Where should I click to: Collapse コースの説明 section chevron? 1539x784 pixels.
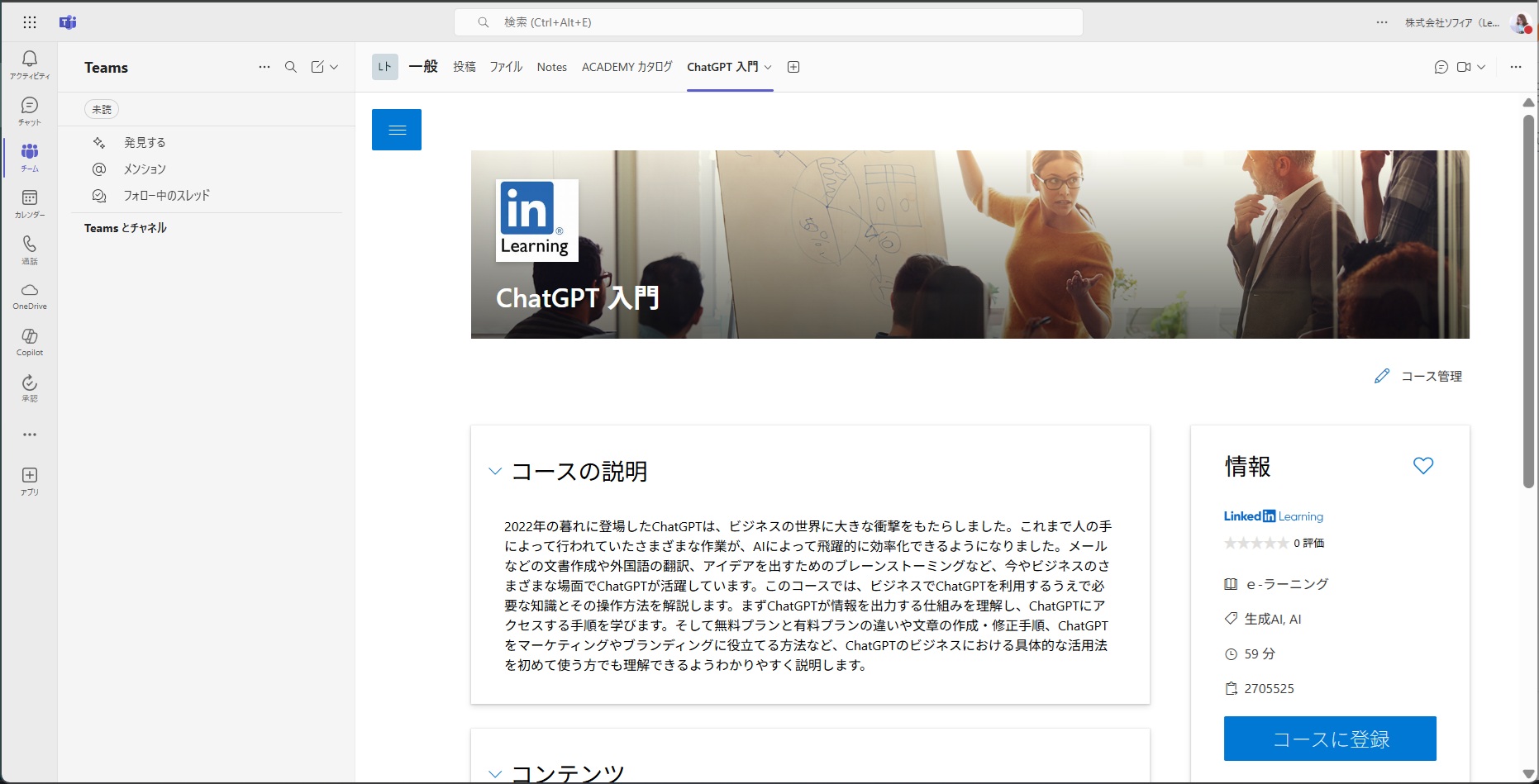coord(495,471)
